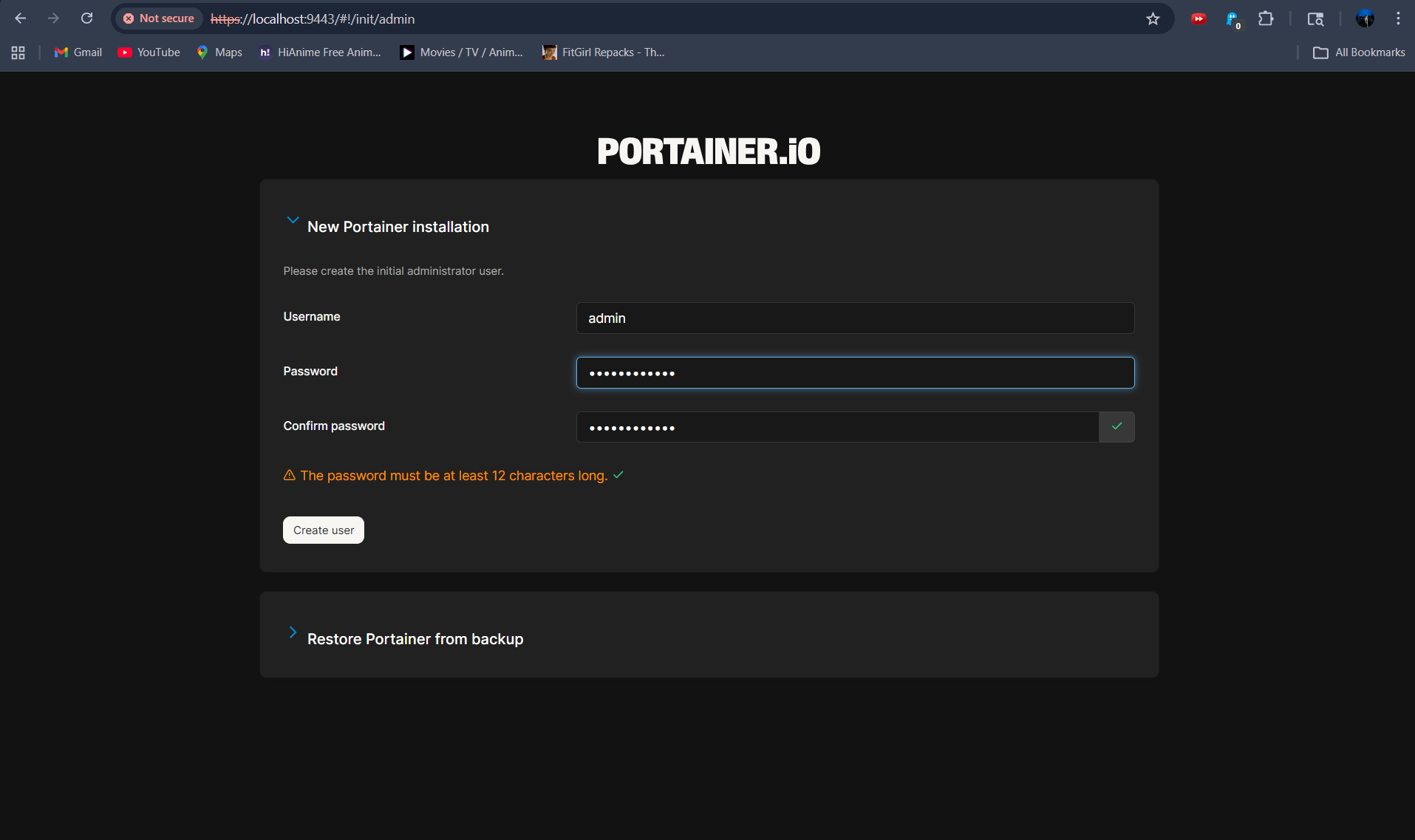Click the Create user button
Screen dimensions: 1415x840
click(323, 530)
